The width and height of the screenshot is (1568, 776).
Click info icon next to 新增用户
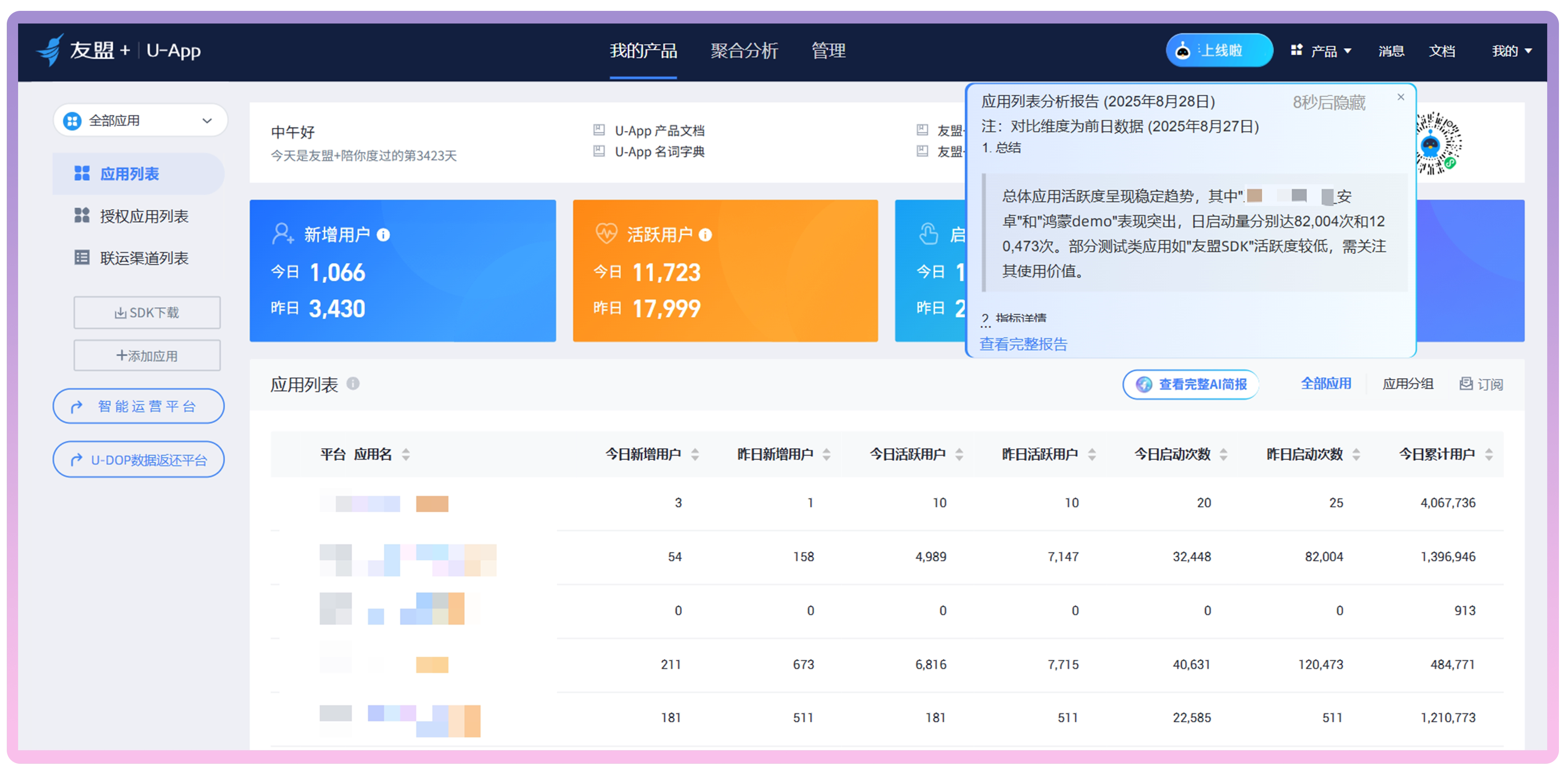tap(383, 235)
